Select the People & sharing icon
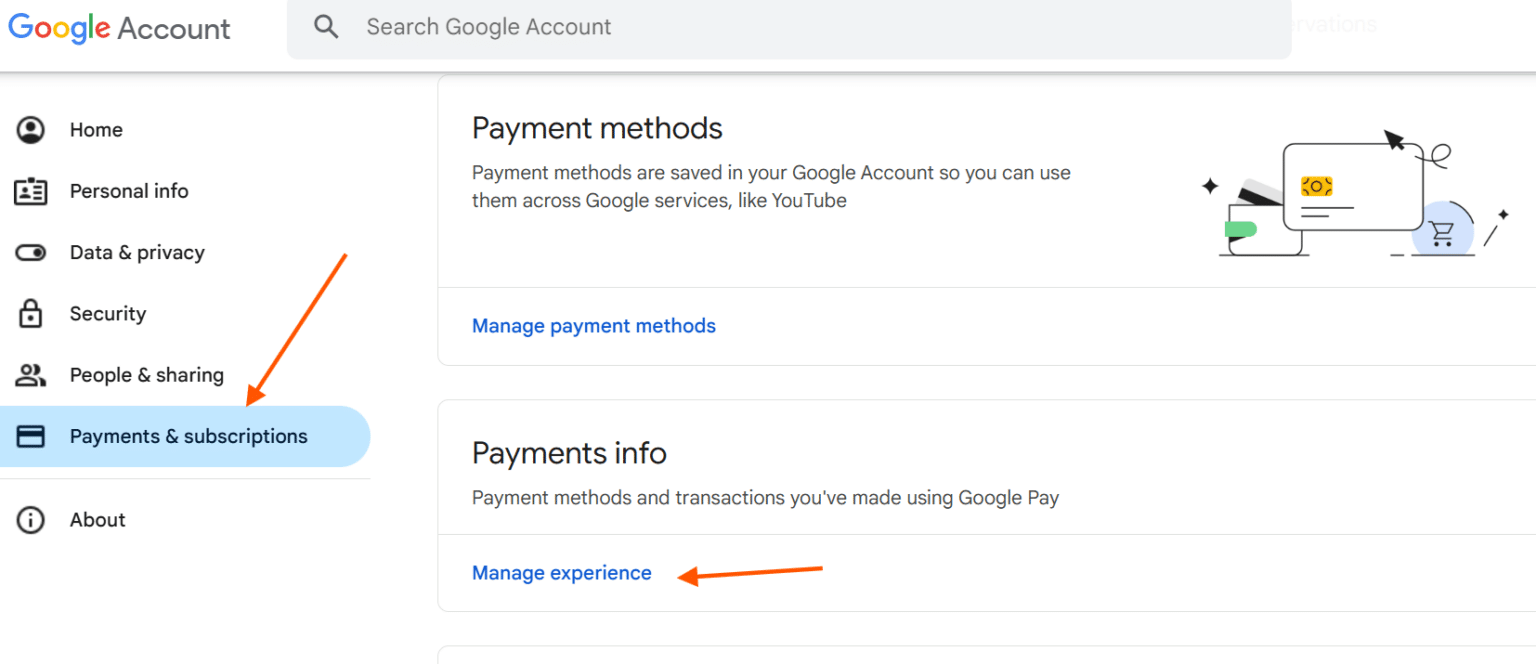1536x664 pixels. pos(31,374)
